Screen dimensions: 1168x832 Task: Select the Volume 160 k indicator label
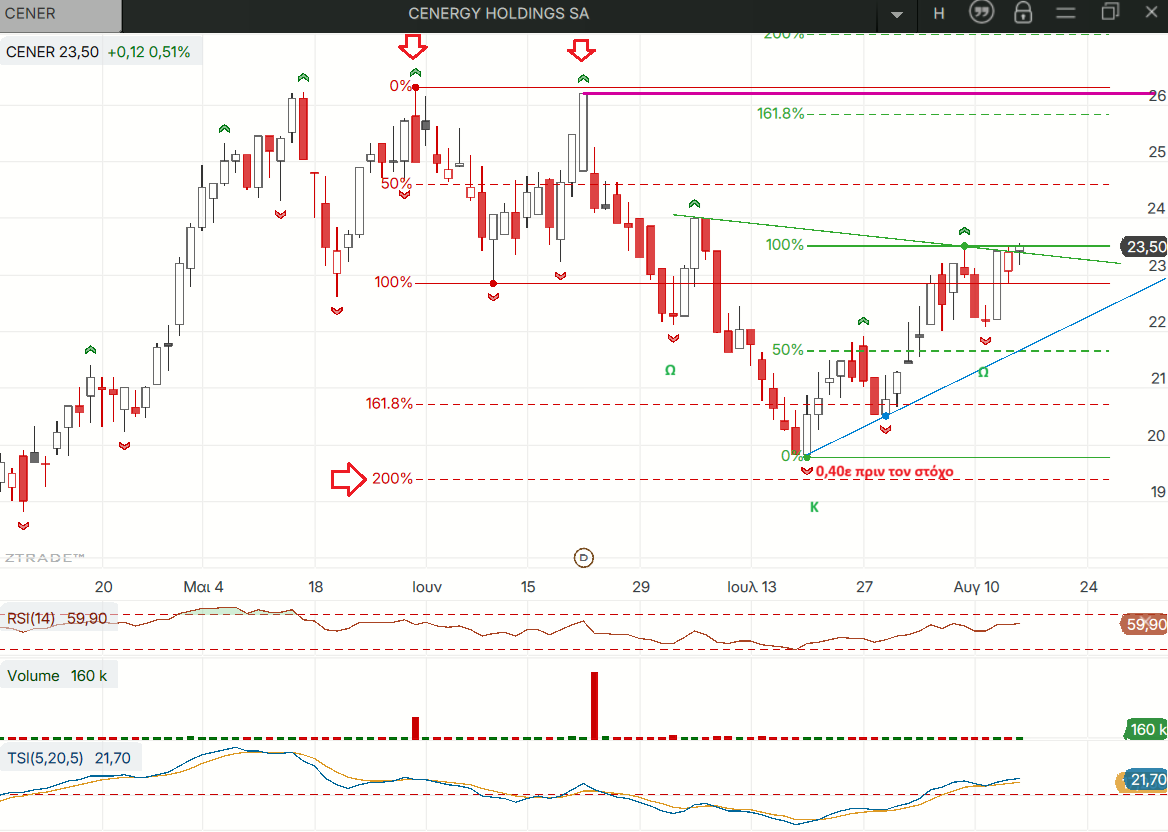pyautogui.click(x=57, y=676)
